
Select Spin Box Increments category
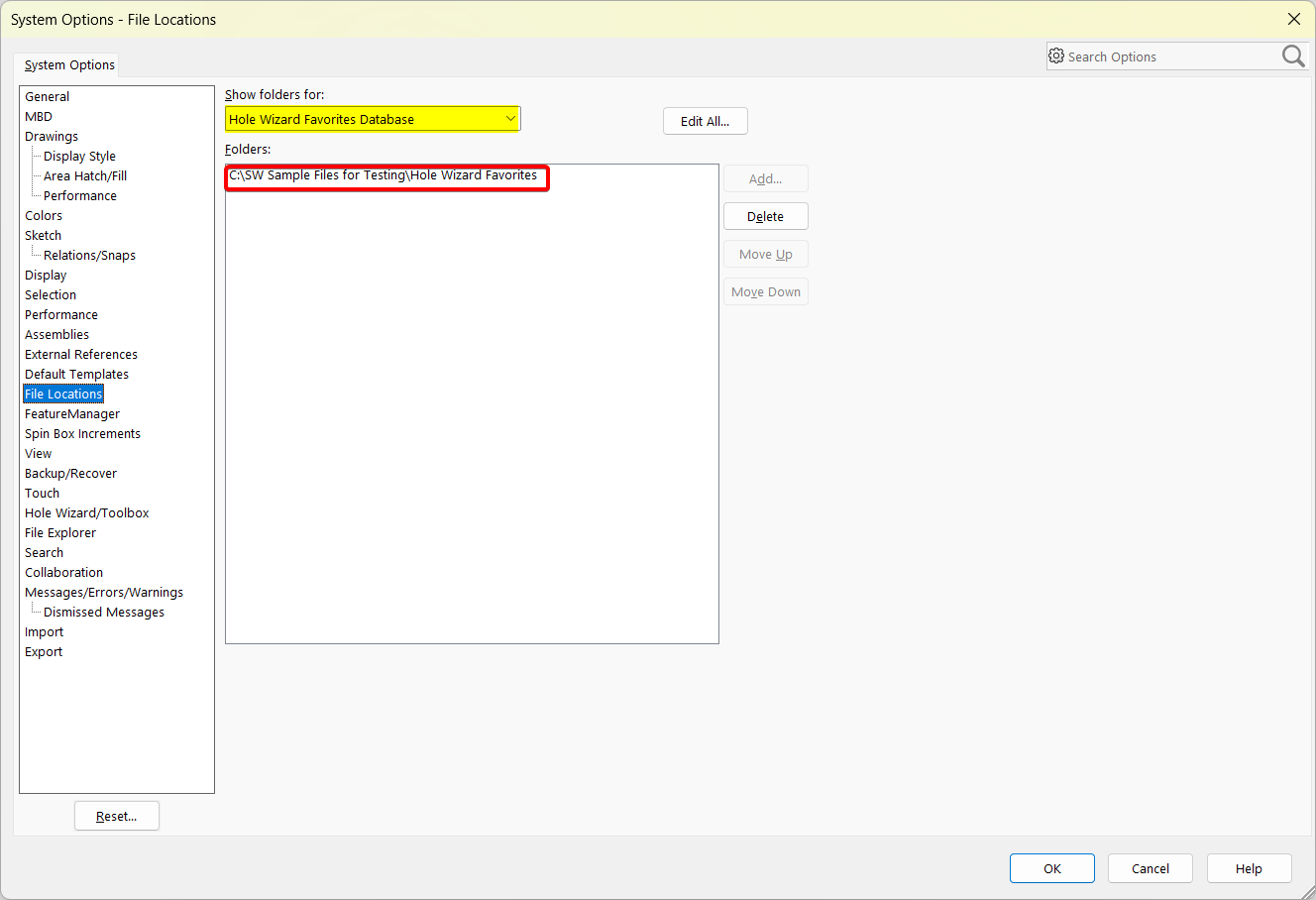[83, 434]
